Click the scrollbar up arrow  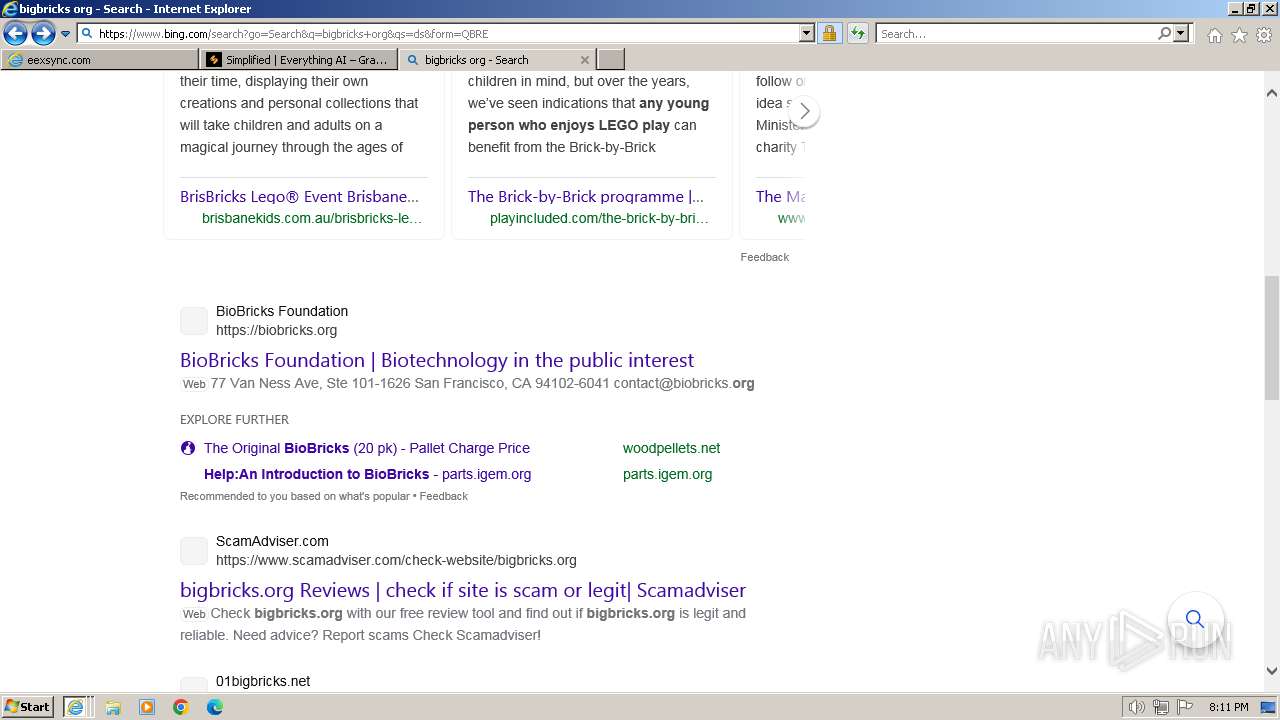1272,93
